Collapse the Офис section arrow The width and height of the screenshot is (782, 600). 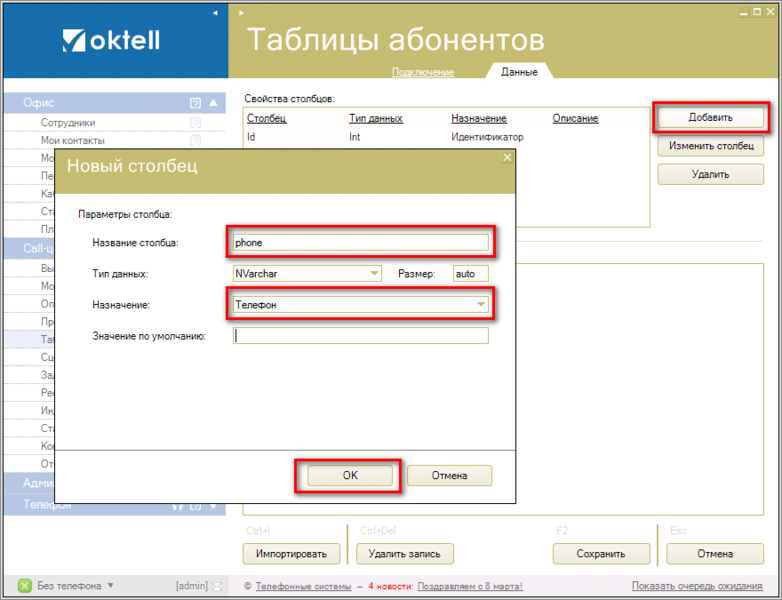point(213,102)
